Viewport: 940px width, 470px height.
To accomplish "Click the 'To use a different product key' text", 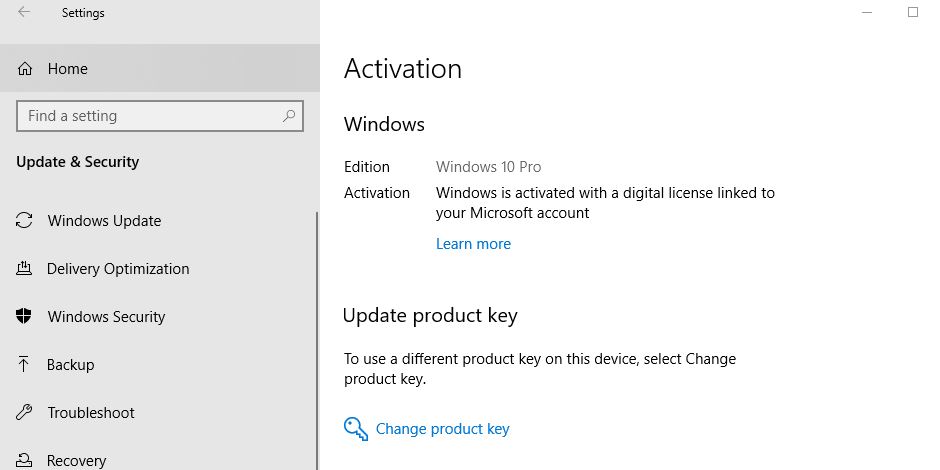I will pyautogui.click(x=540, y=369).
